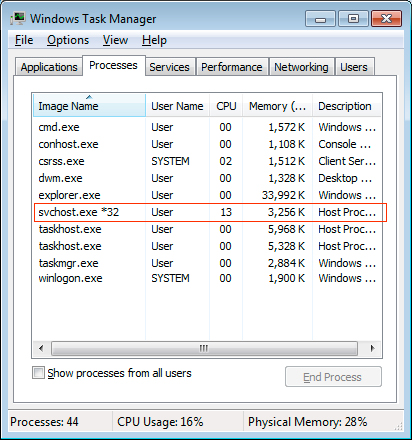Enable Show processes from all users
The height and width of the screenshot is (440, 412).
point(38,373)
